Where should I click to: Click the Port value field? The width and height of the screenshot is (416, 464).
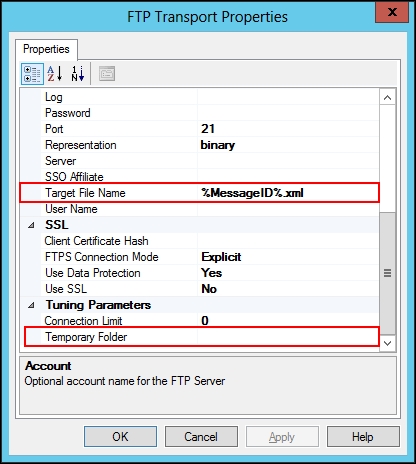(288, 129)
